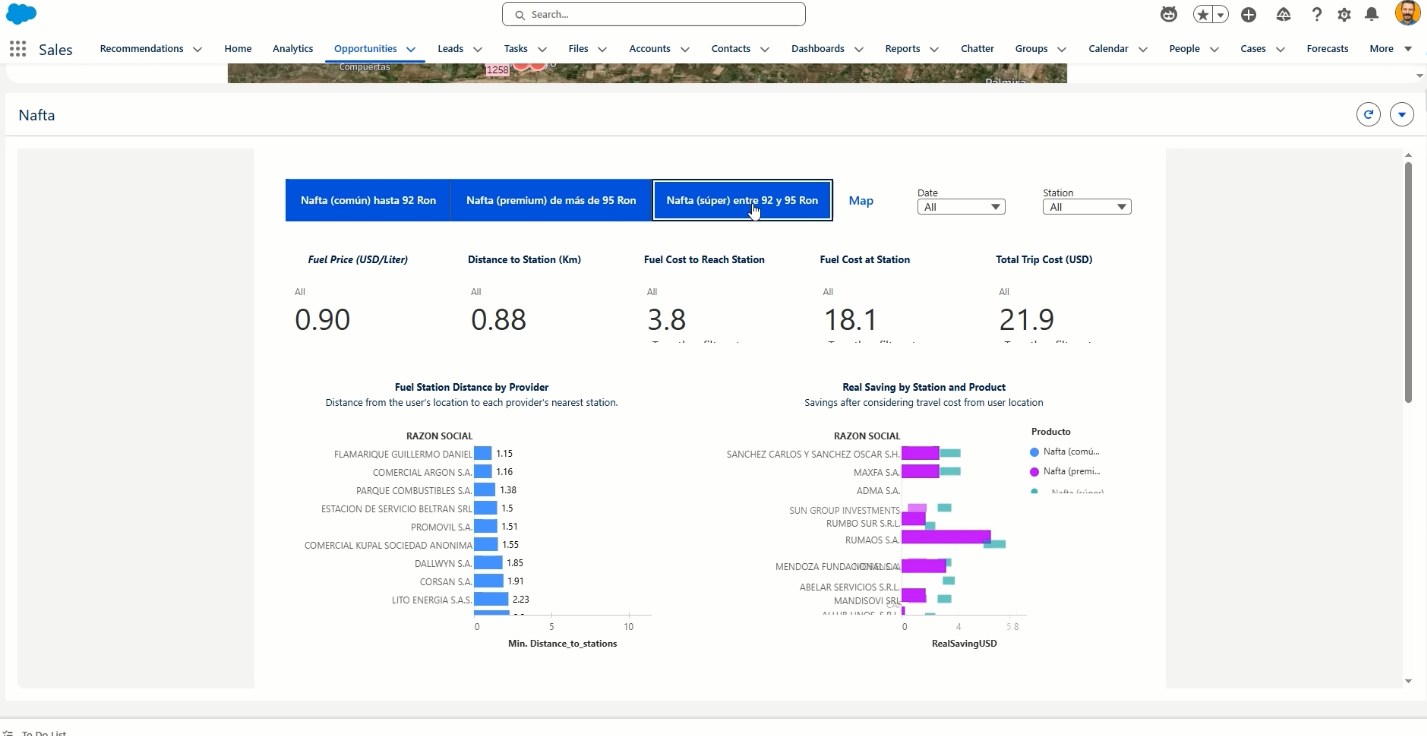Open user profile avatar

(1408, 13)
